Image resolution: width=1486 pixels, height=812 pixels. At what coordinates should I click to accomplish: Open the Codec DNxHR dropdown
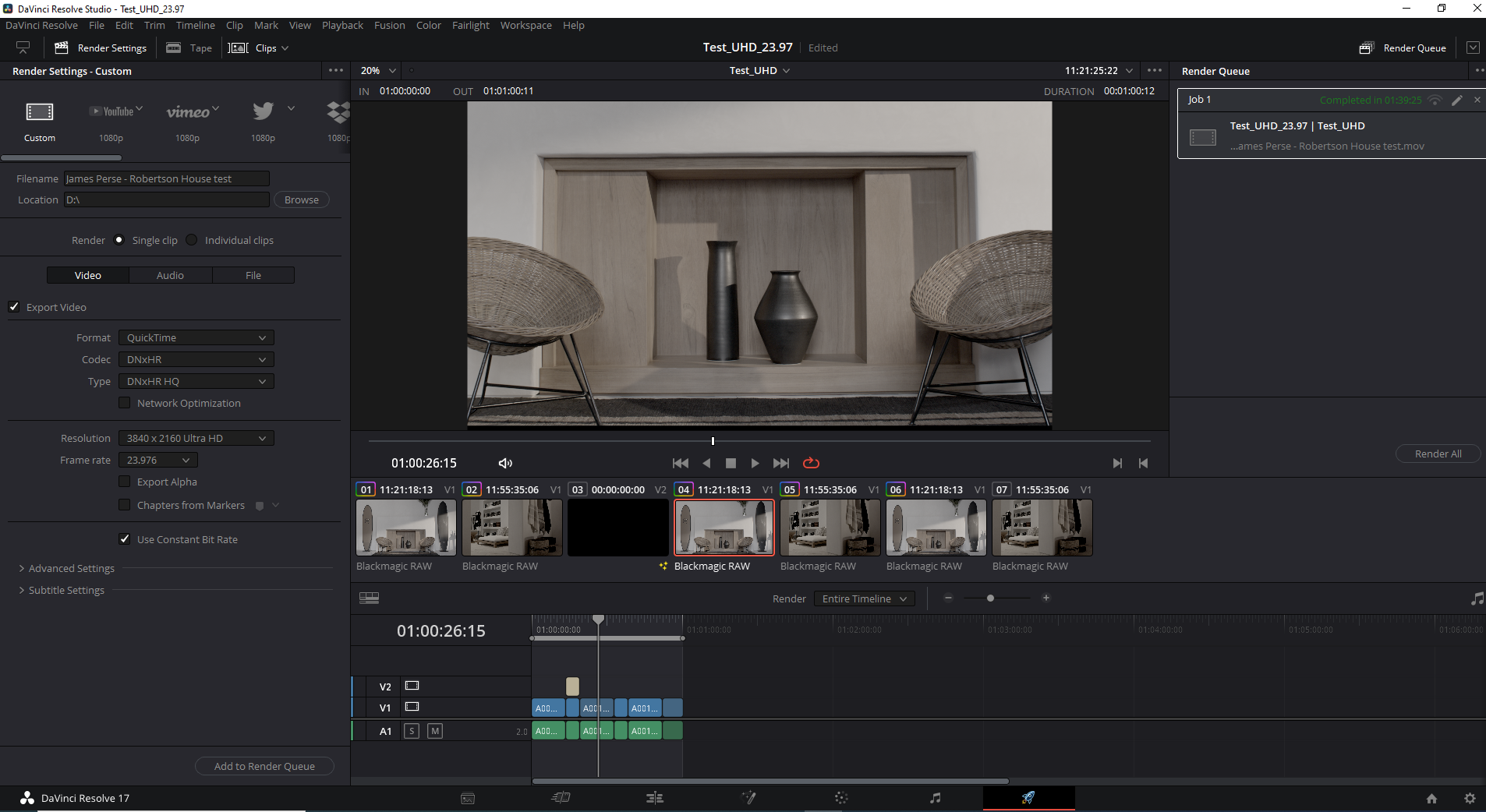pos(196,359)
